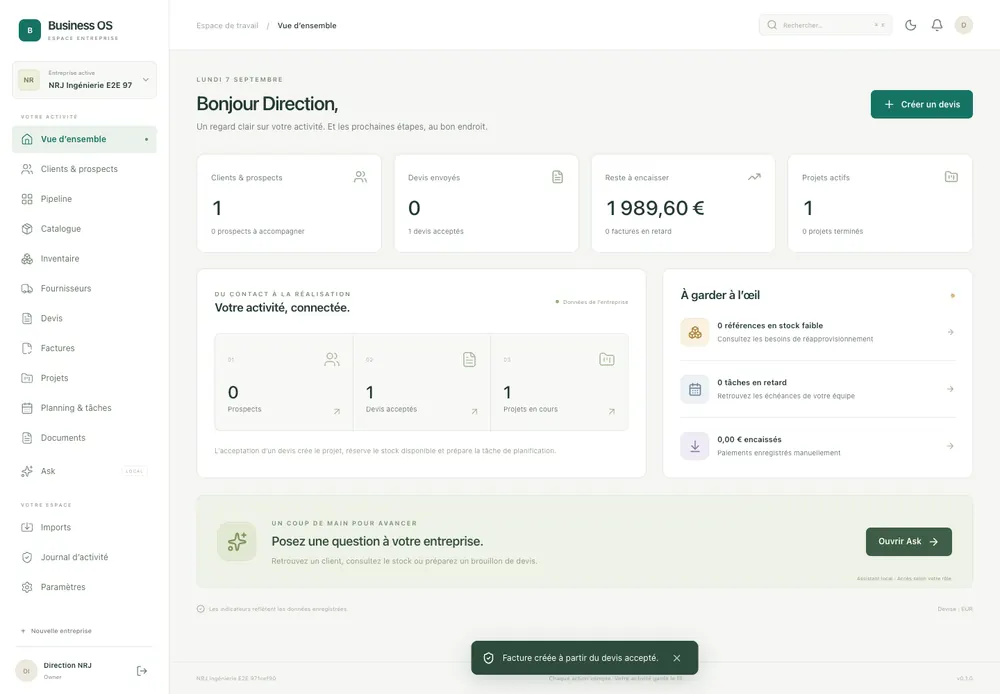Click trend arrow icon on Reste à encaisser card
Viewport: 1000px width, 694px height.
[754, 177]
